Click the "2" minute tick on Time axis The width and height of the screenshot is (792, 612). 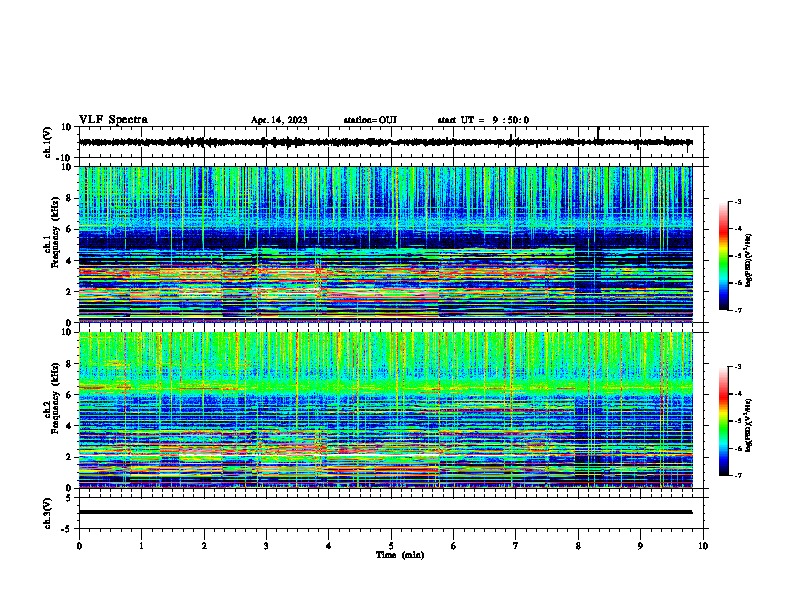(x=204, y=546)
